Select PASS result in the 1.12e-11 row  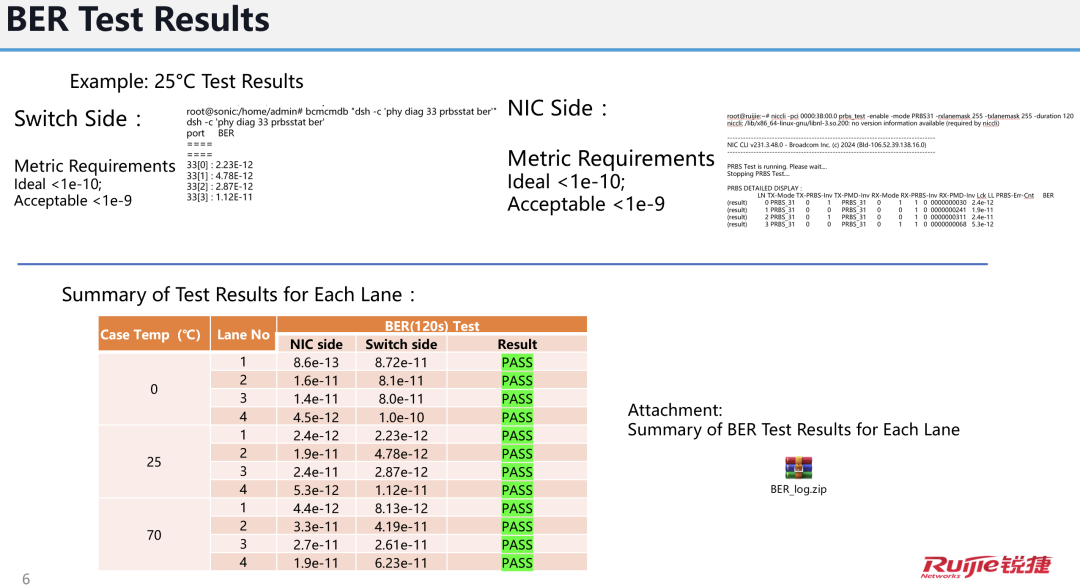[x=517, y=490]
